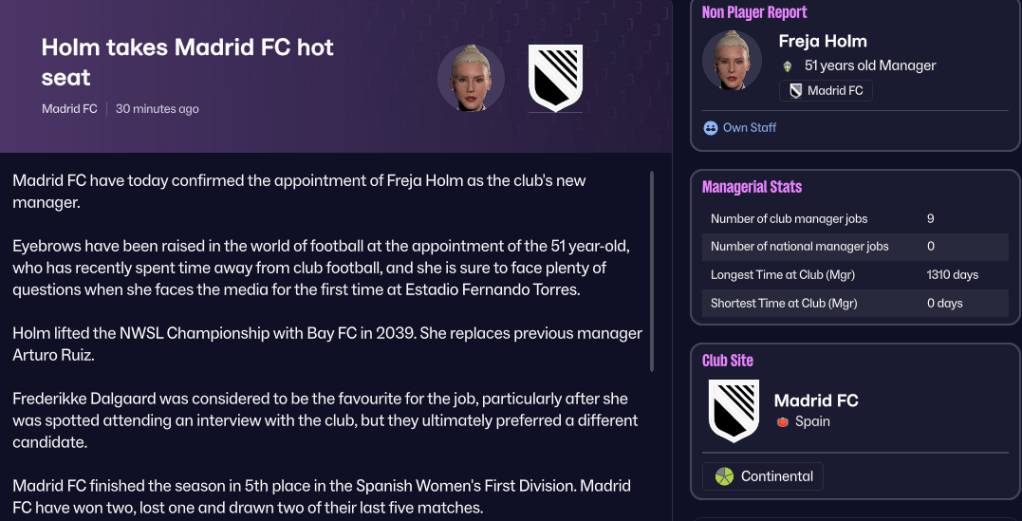Open the Madrid FC name in Club Site

tap(816, 400)
